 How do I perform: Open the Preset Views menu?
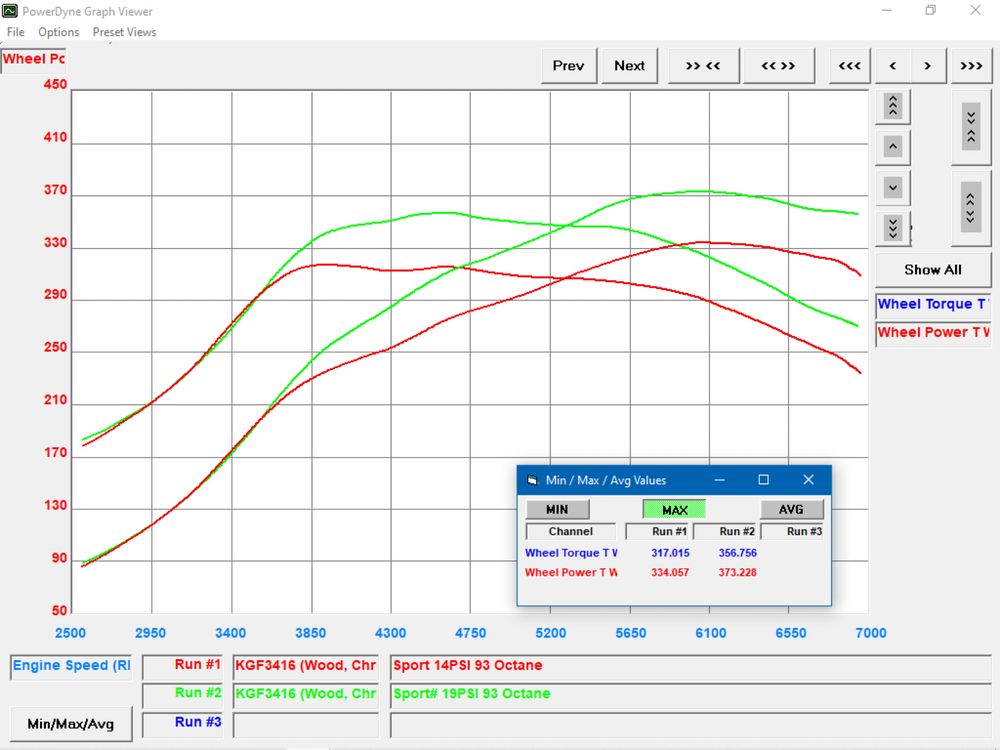coord(124,32)
